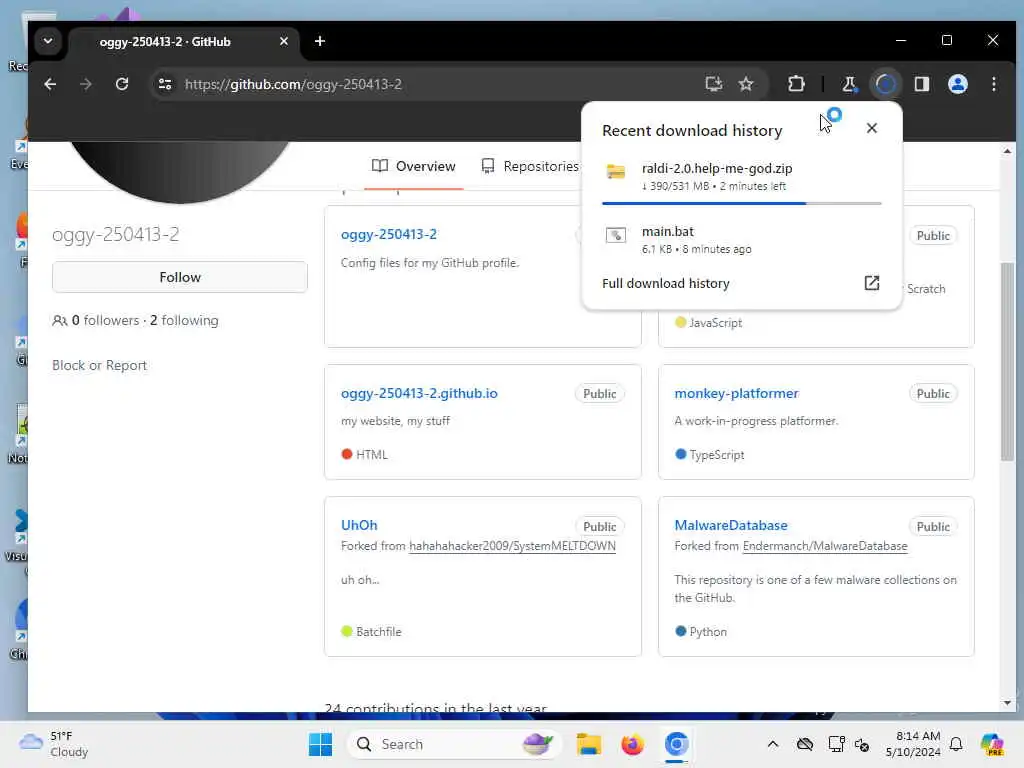Screen dimensions: 1024x768
Task: Open Chrome Labs flask icon
Action: click(849, 84)
